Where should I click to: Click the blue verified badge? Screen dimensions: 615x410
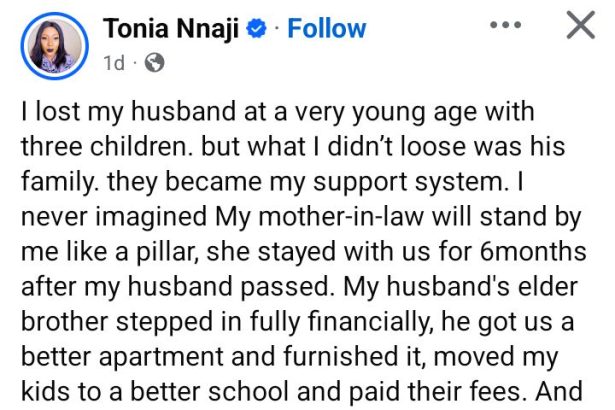pyautogui.click(x=258, y=29)
